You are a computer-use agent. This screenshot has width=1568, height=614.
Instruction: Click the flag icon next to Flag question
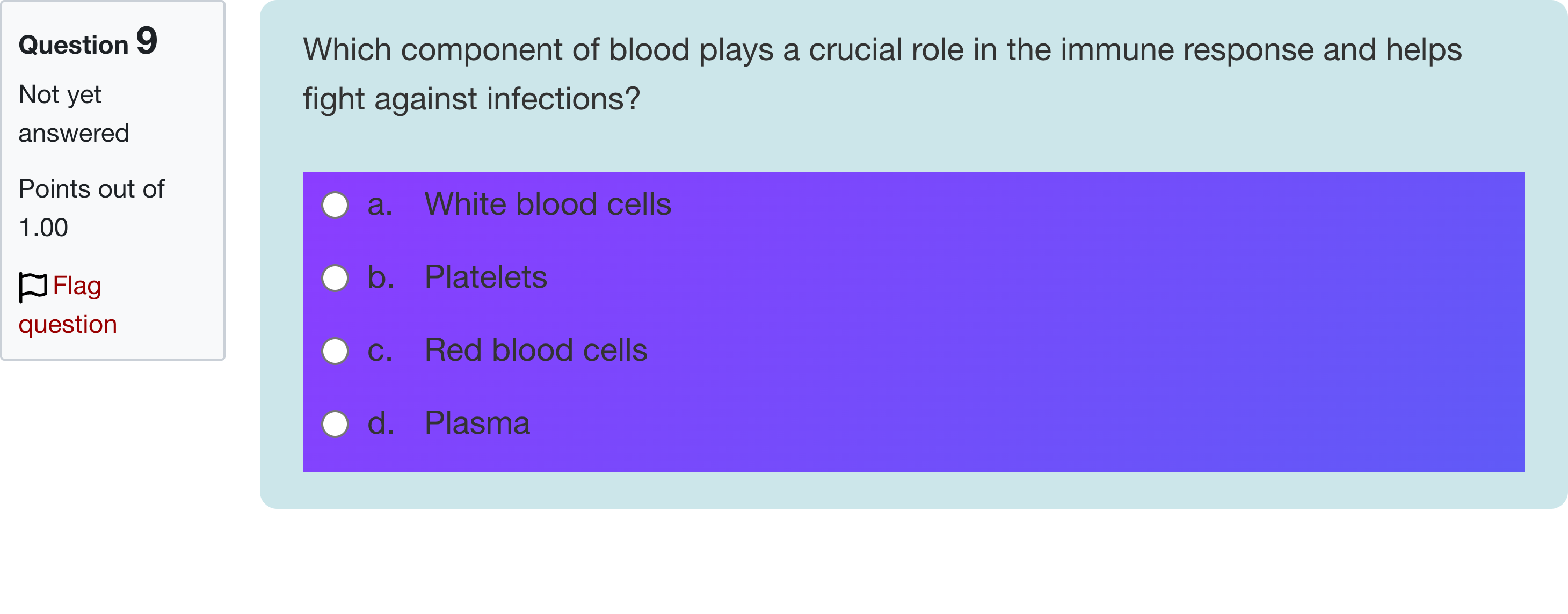coord(32,287)
